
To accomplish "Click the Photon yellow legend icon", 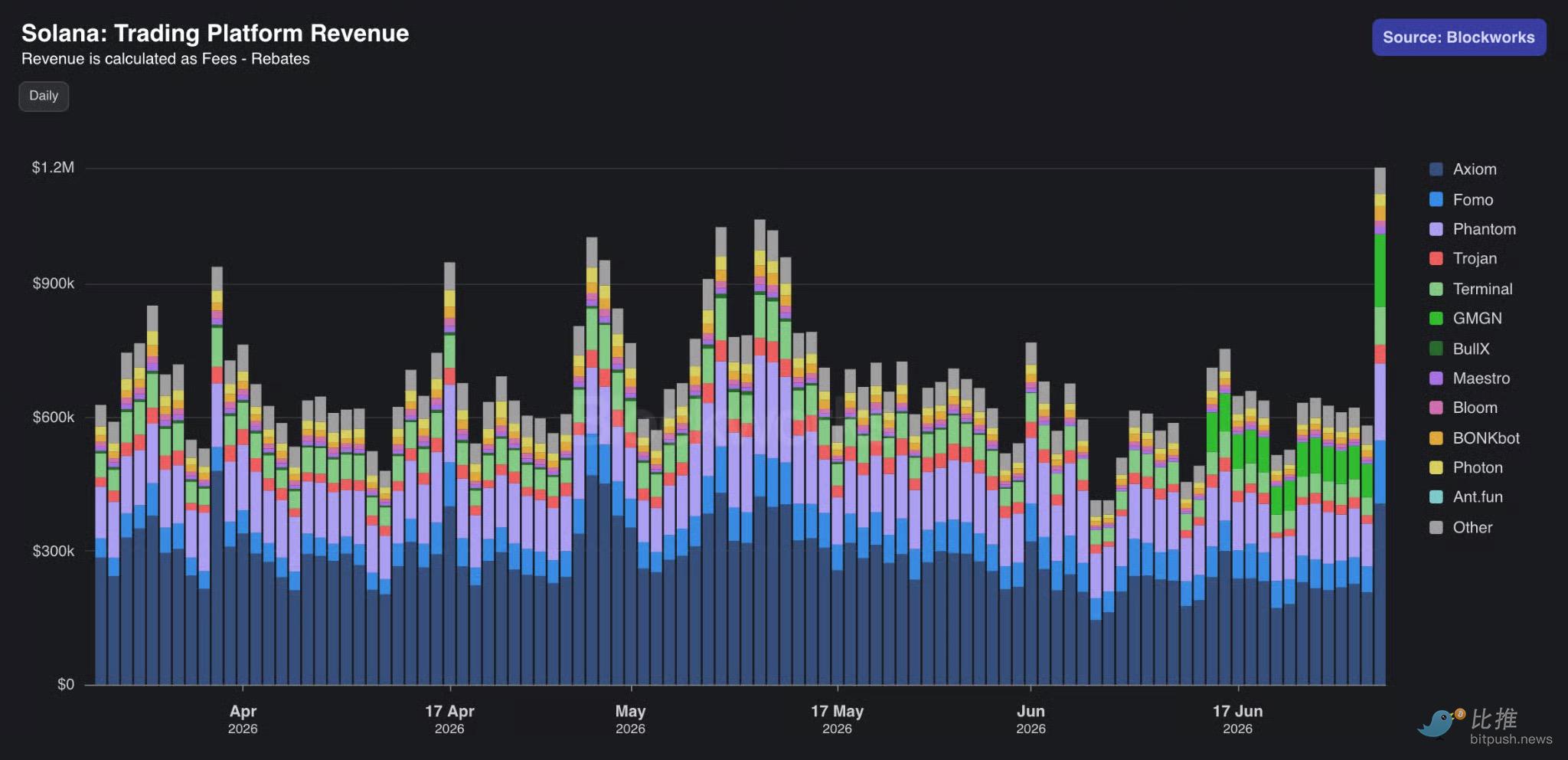I will pos(1436,467).
